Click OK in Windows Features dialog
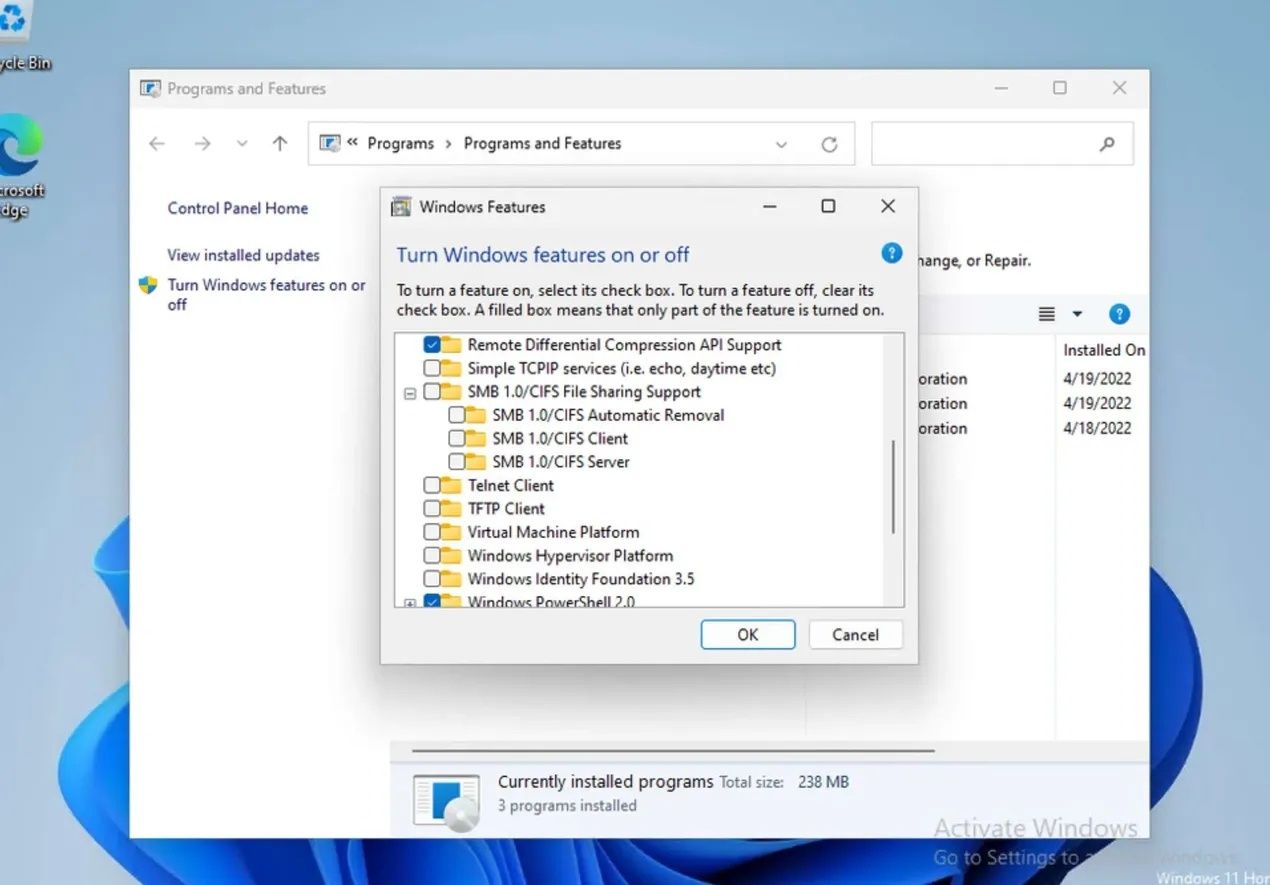 pos(748,634)
